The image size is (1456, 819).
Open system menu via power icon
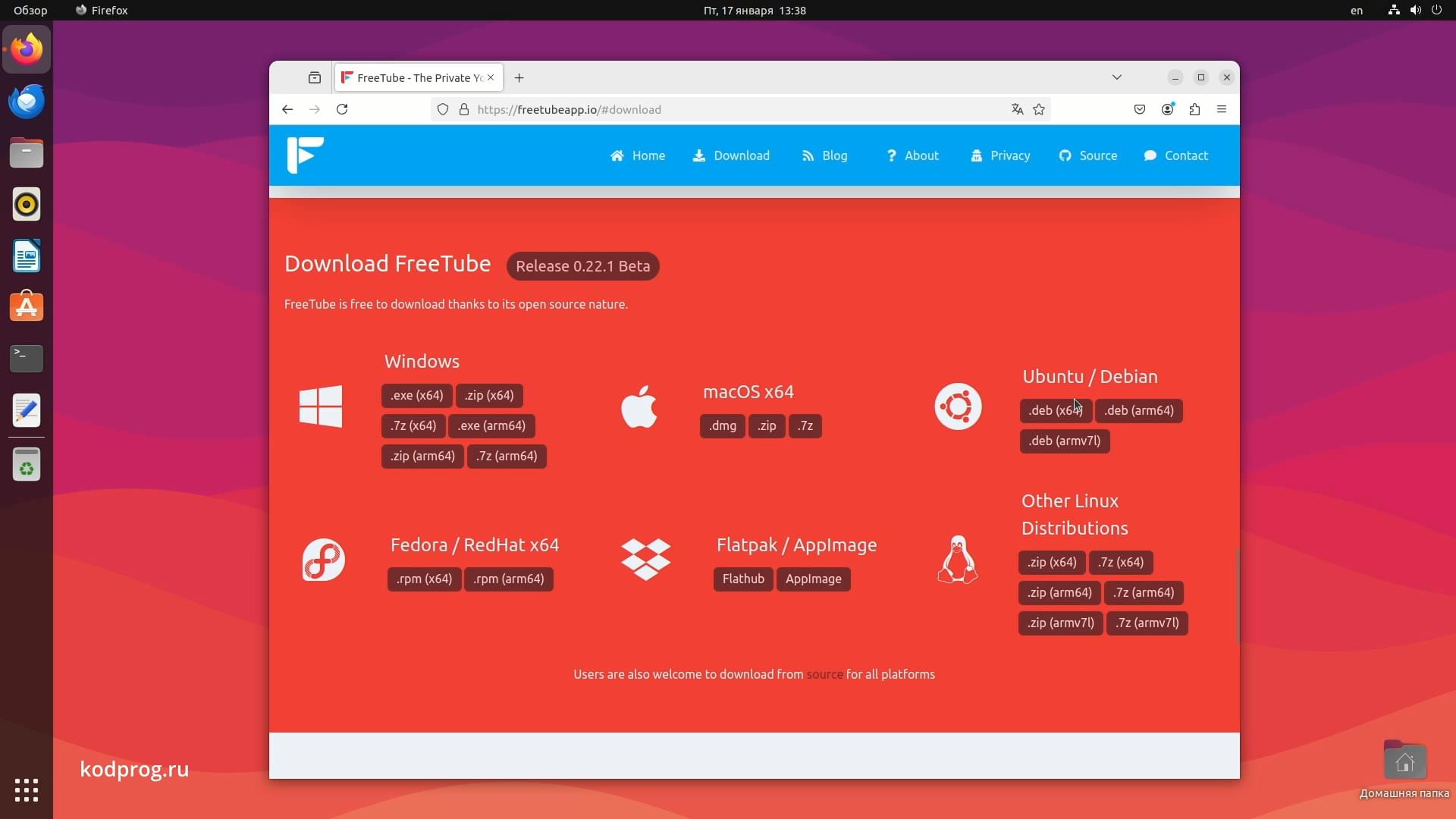1436,11
